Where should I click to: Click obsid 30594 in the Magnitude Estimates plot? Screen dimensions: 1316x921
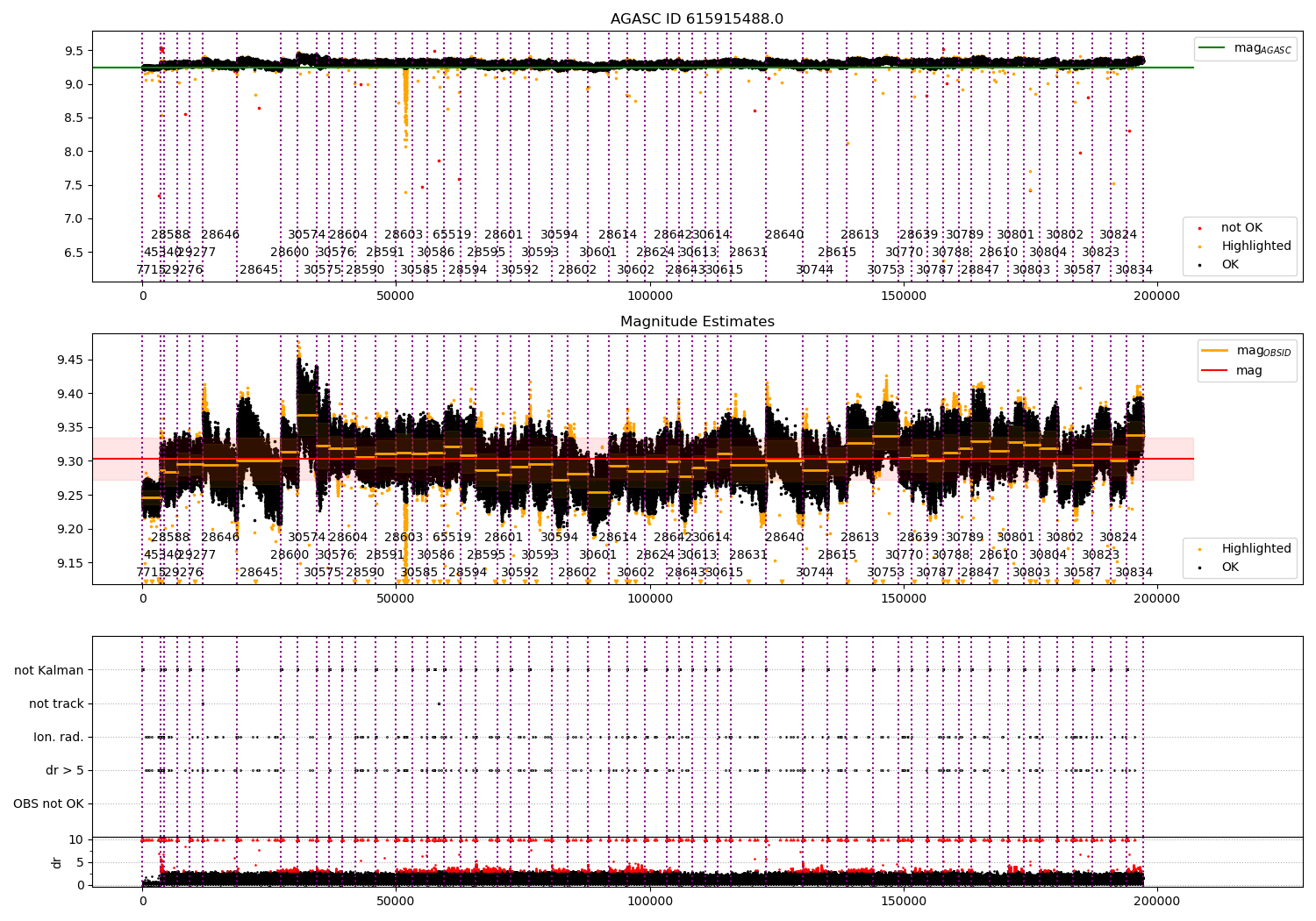coord(560,537)
